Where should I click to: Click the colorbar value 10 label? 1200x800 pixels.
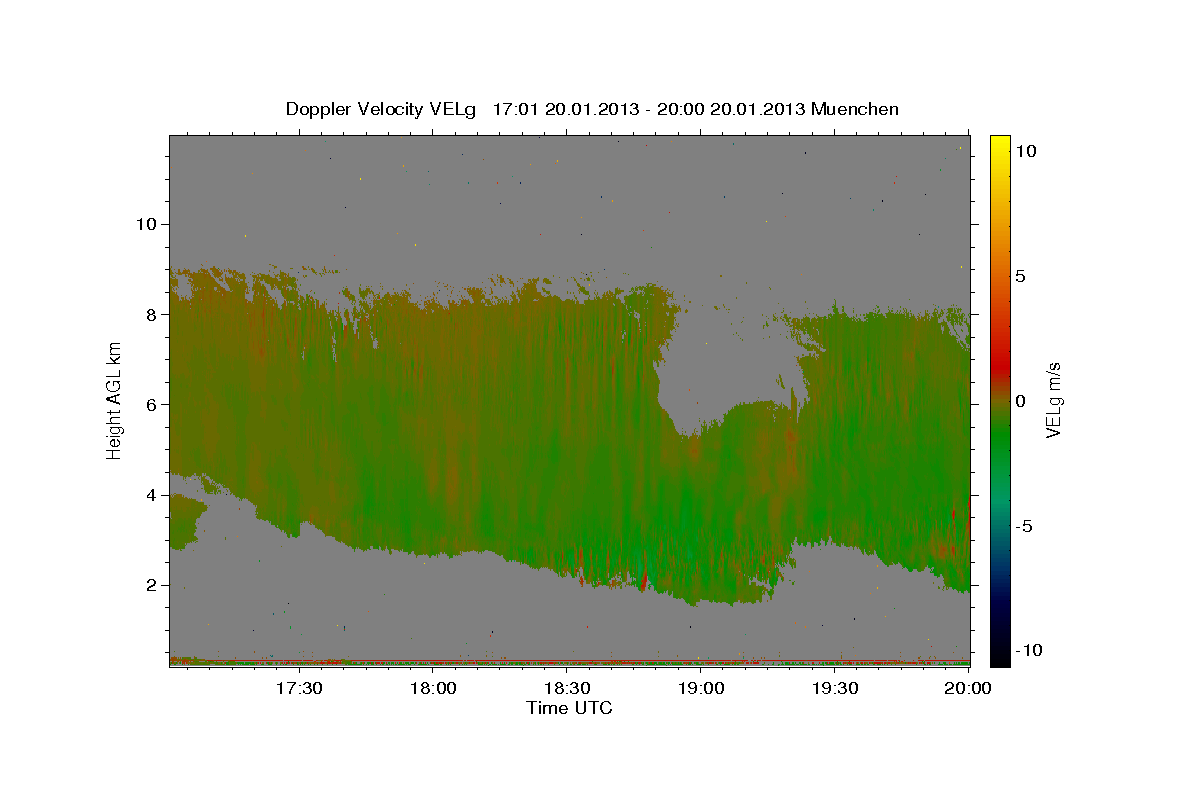(x=1025, y=151)
